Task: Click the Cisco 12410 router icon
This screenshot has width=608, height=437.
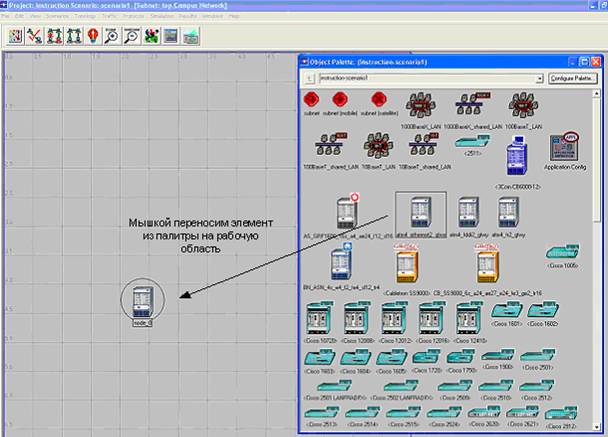Action: [465, 320]
